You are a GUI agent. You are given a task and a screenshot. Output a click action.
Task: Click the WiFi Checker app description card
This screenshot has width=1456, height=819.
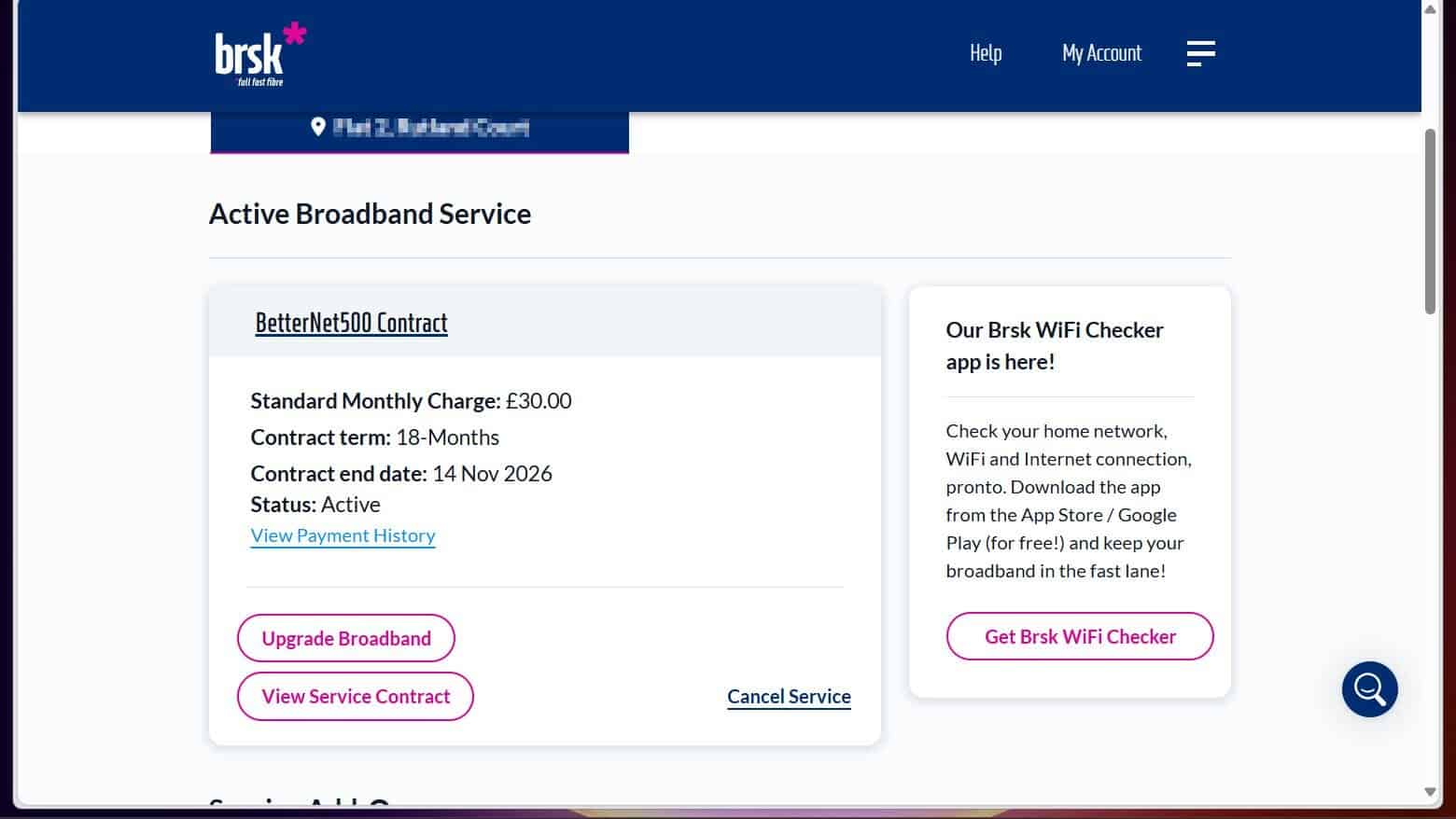point(1069,501)
